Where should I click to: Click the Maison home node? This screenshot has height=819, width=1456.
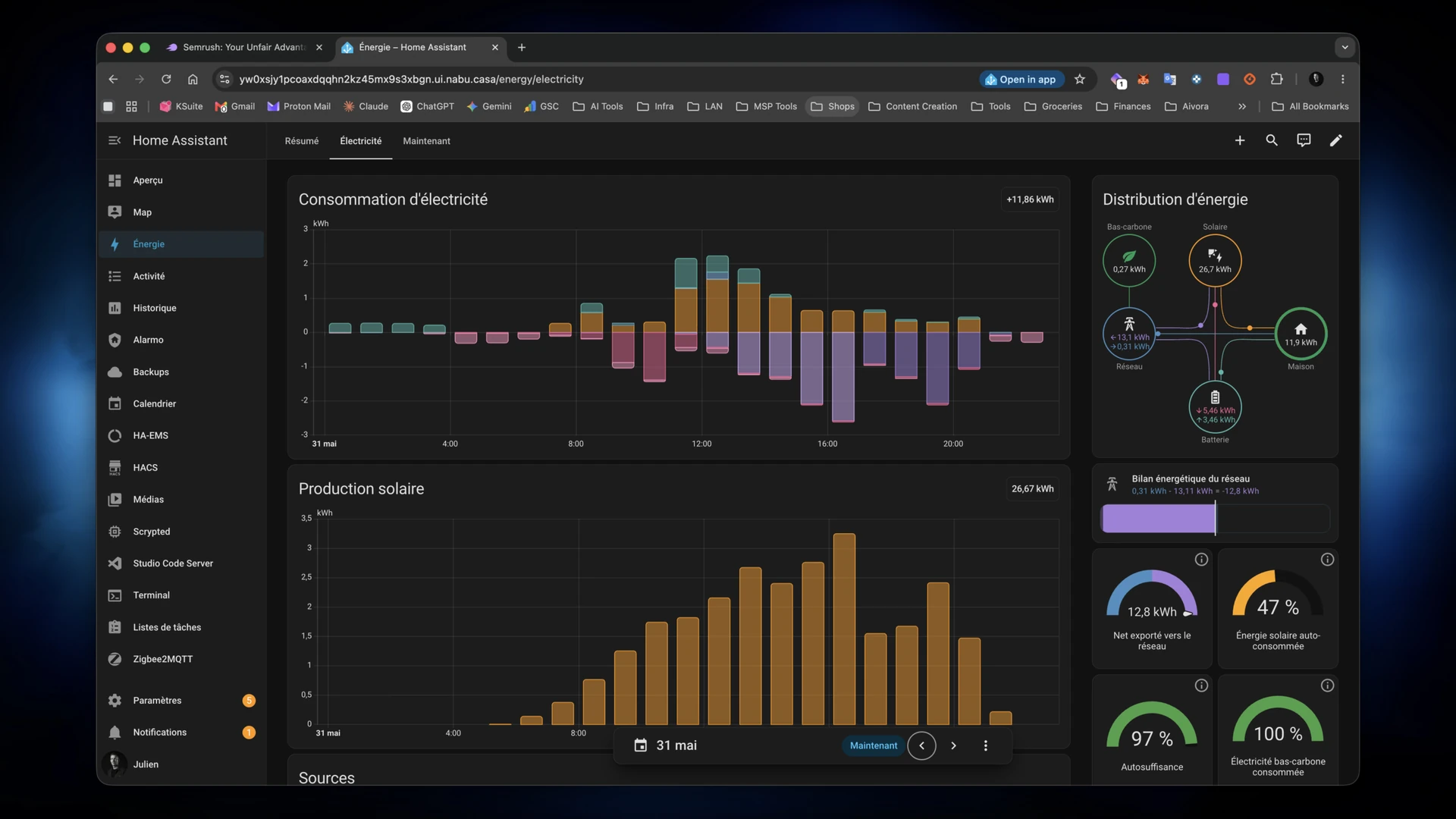1301,334
